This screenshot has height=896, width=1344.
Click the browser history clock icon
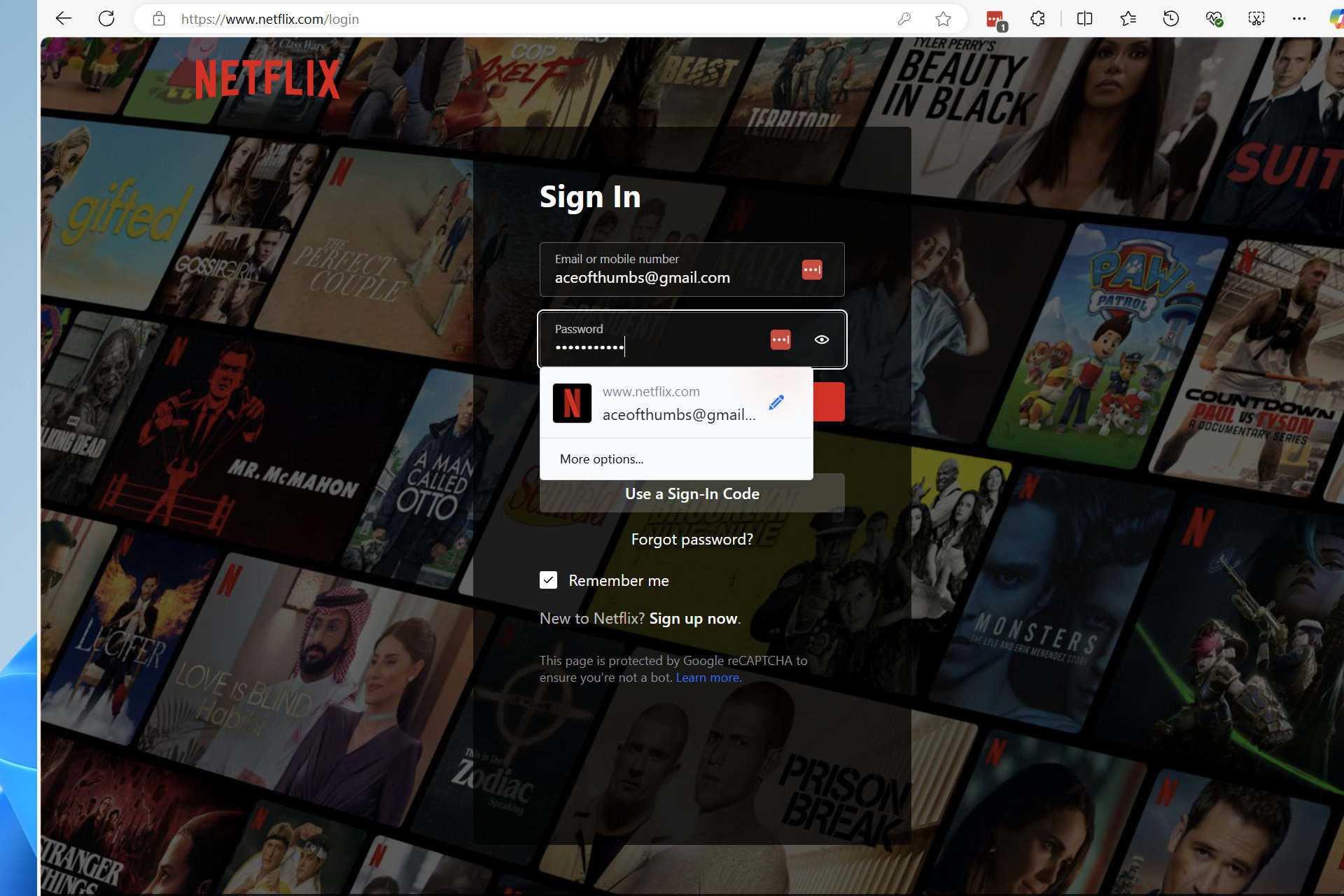(x=1170, y=18)
